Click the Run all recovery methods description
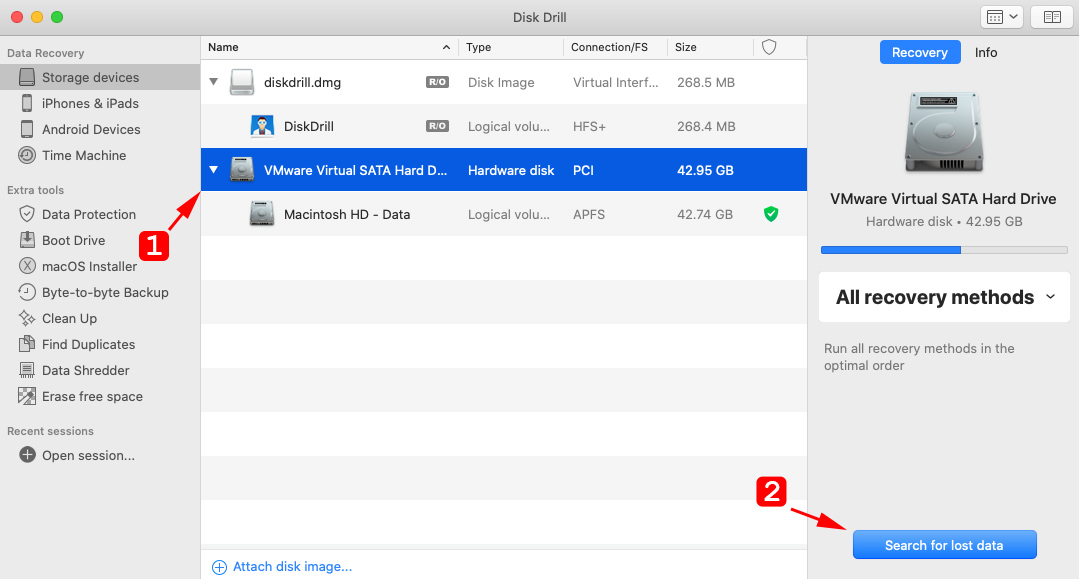Screen dimensions: 1079x579 tap(919, 357)
